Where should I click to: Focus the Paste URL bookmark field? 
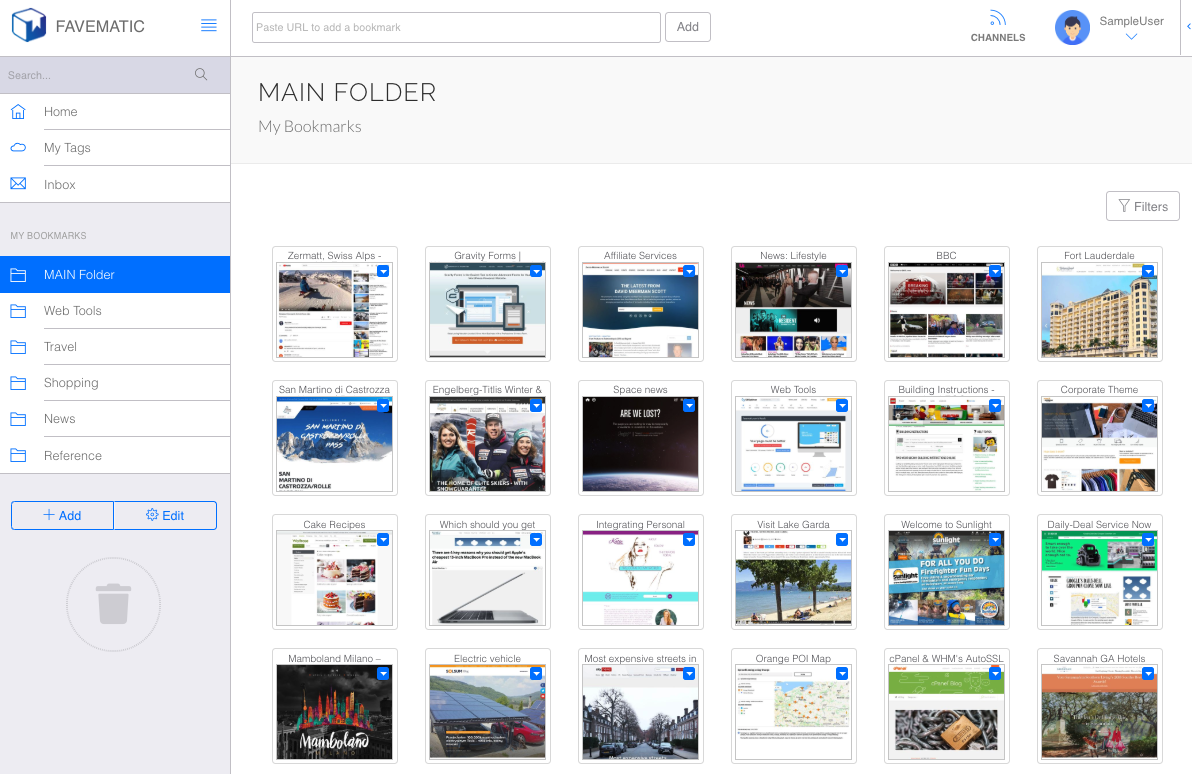click(456, 27)
